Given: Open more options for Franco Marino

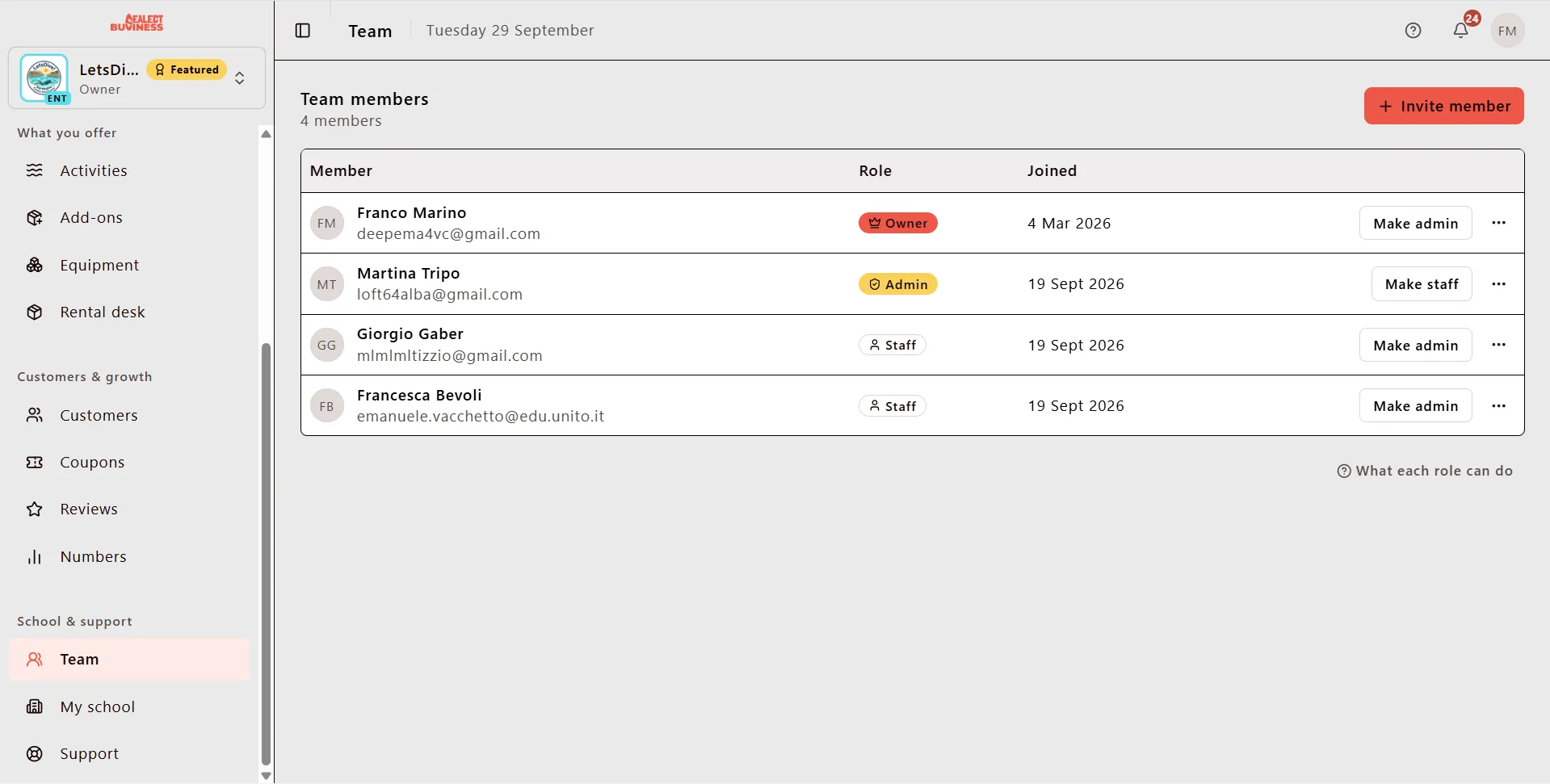Looking at the screenshot, I should point(1499,223).
